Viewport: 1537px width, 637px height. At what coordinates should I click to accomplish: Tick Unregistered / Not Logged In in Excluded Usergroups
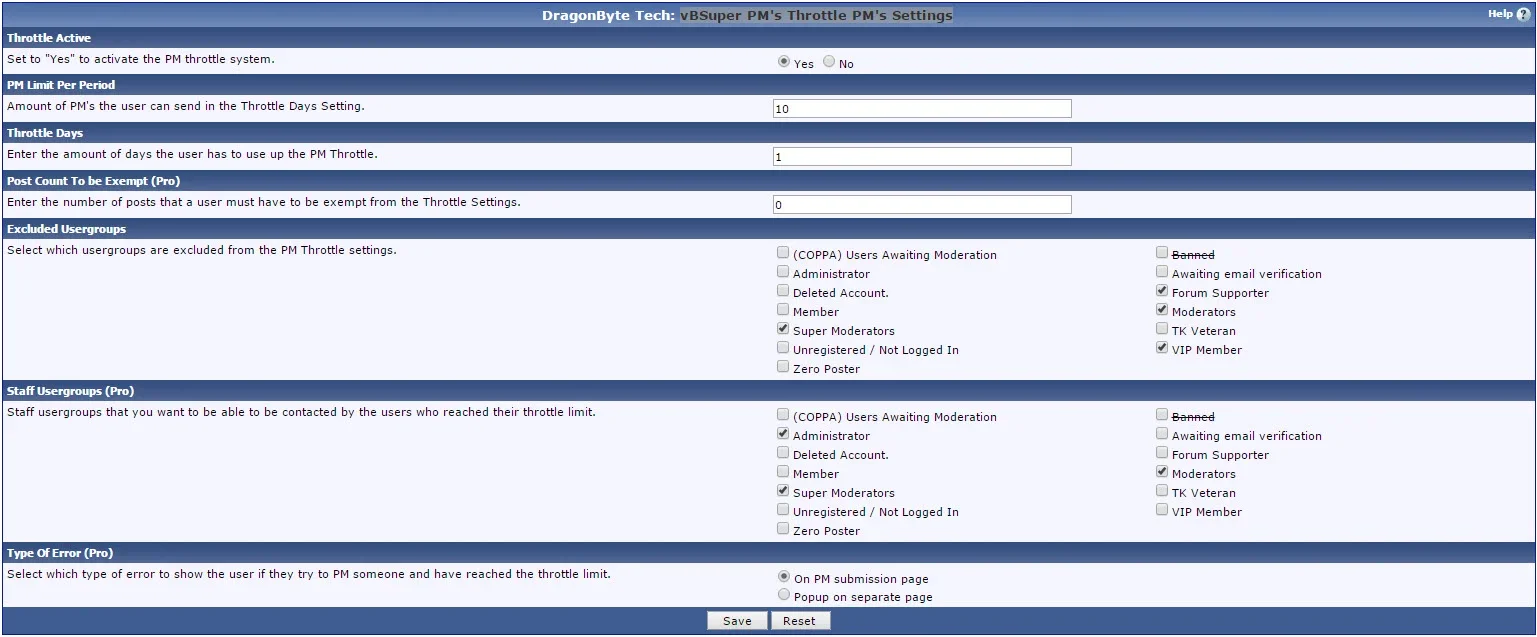(x=783, y=348)
